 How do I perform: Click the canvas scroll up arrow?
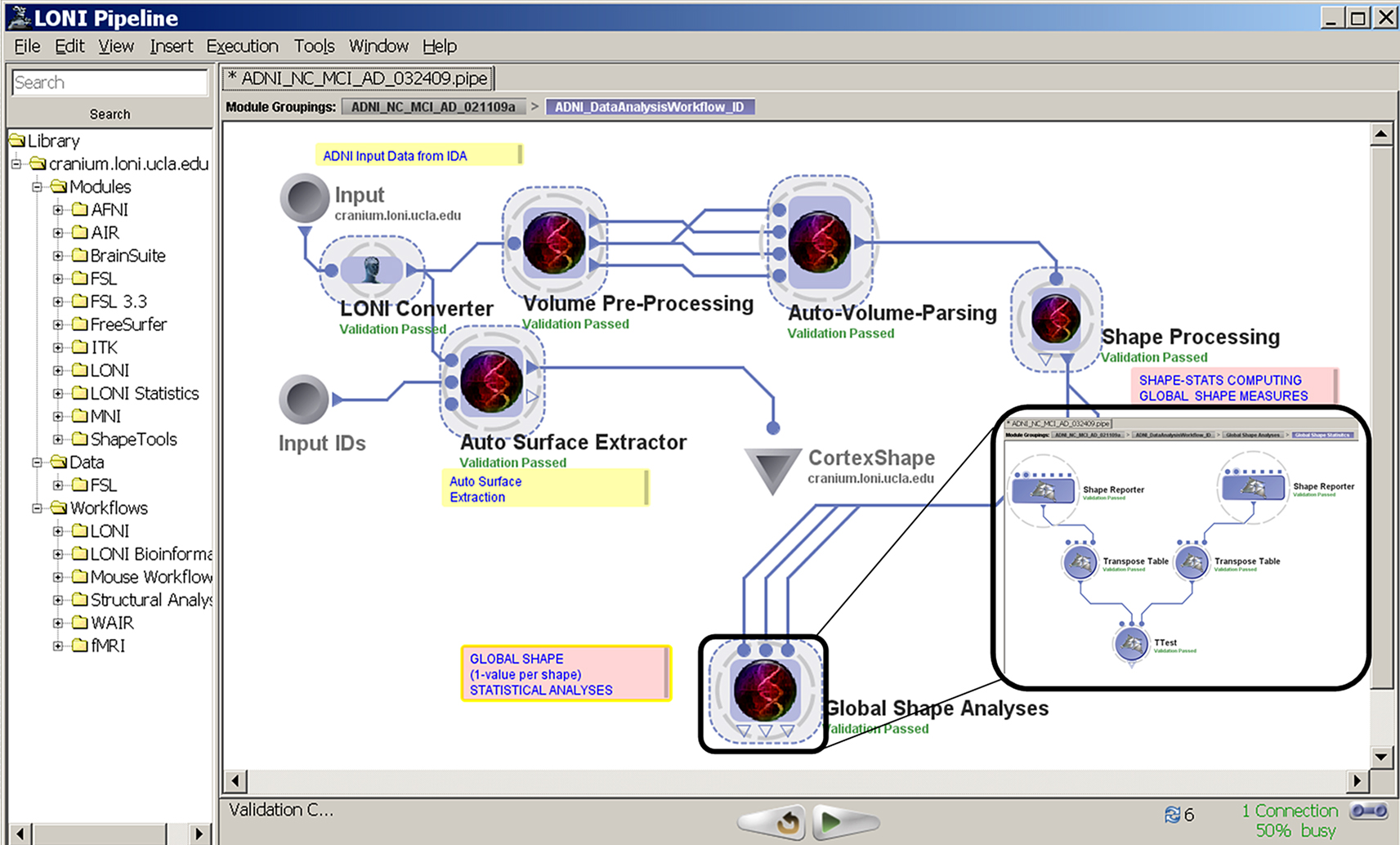(1381, 134)
